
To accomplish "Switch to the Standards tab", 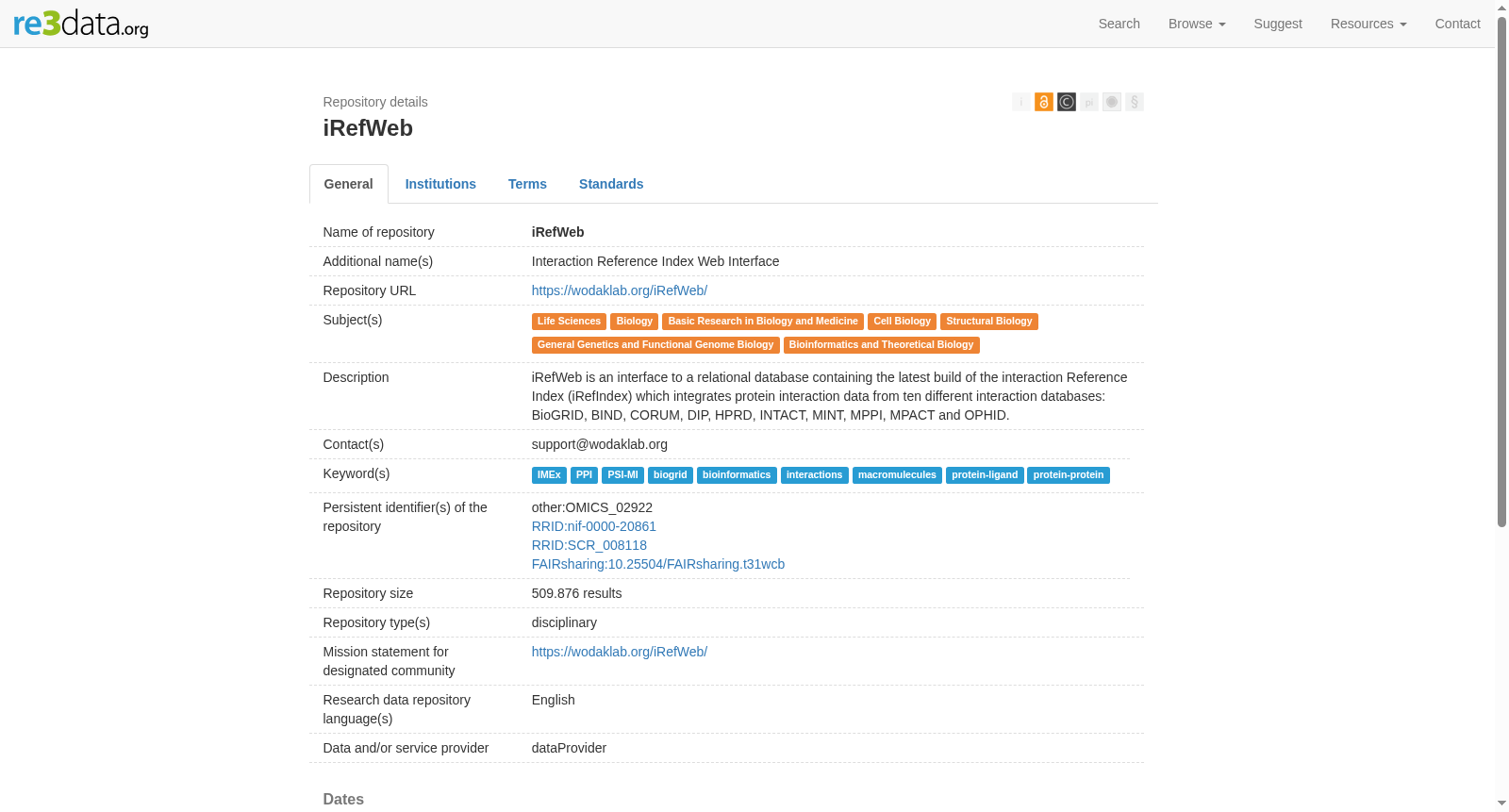I will (611, 184).
